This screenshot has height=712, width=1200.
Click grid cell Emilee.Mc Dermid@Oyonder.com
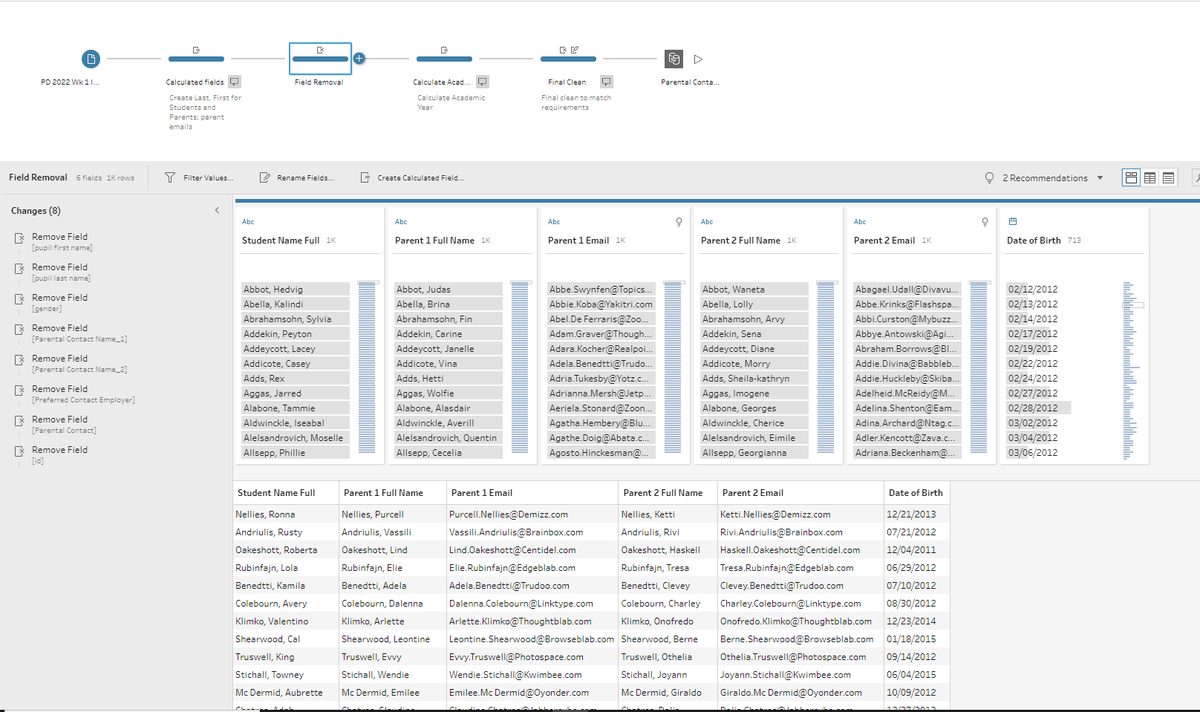532,693
